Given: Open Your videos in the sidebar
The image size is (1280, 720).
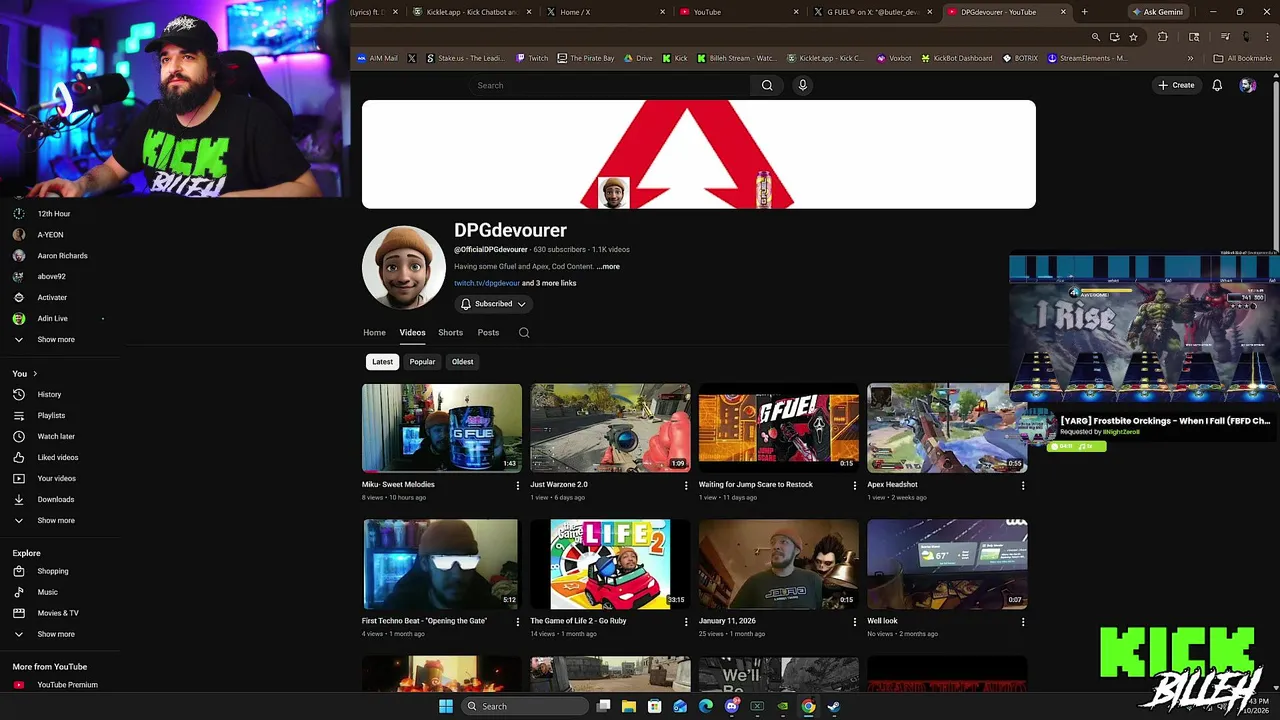Looking at the screenshot, I should click(56, 479).
